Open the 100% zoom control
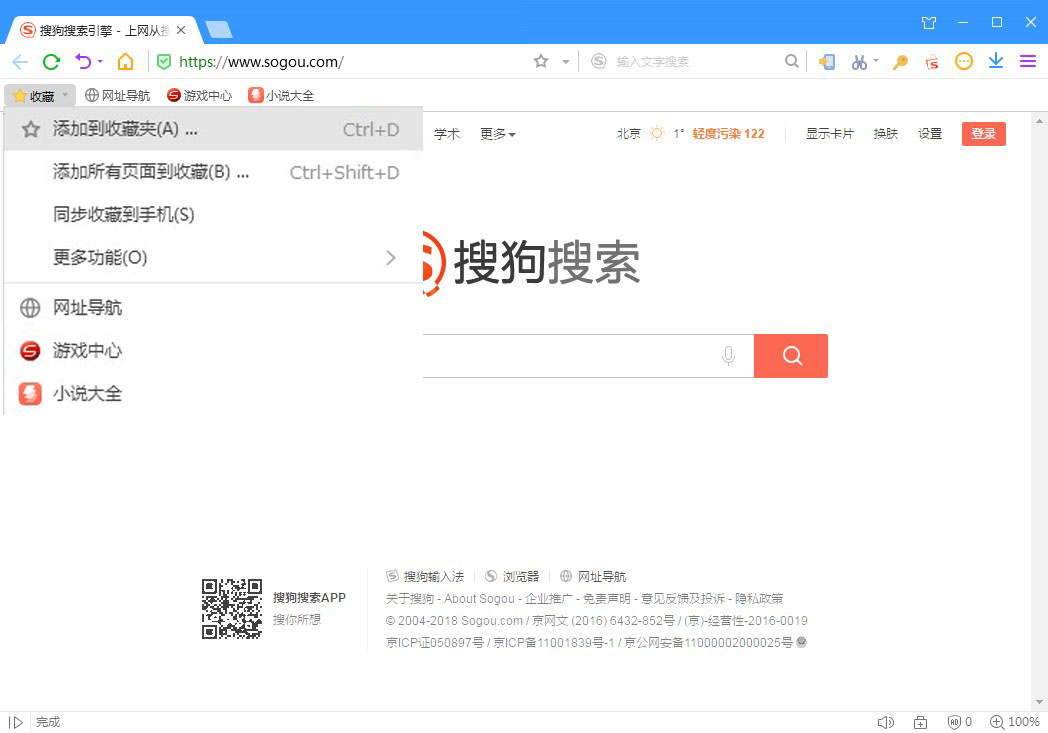1048x733 pixels. pos(1015,722)
